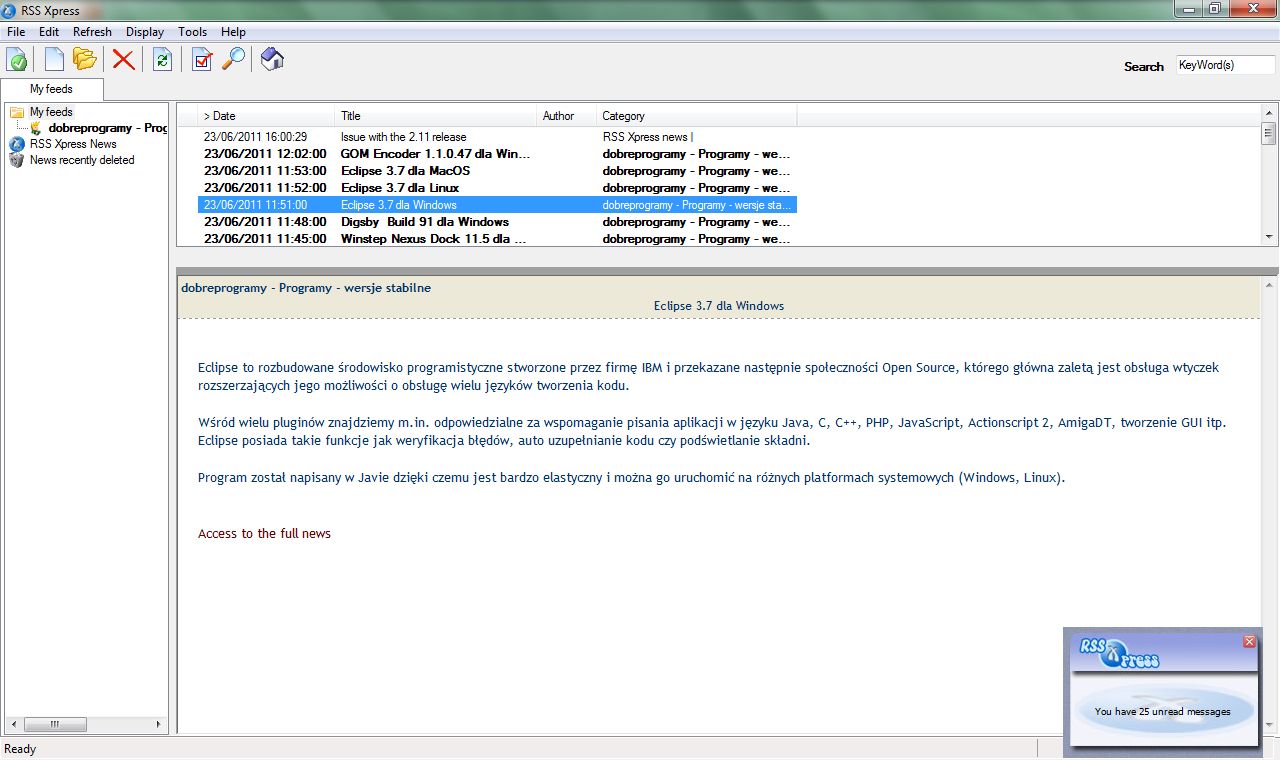Click the green arrows refresh toolbar icon
The image size is (1280, 760).
click(x=162, y=60)
